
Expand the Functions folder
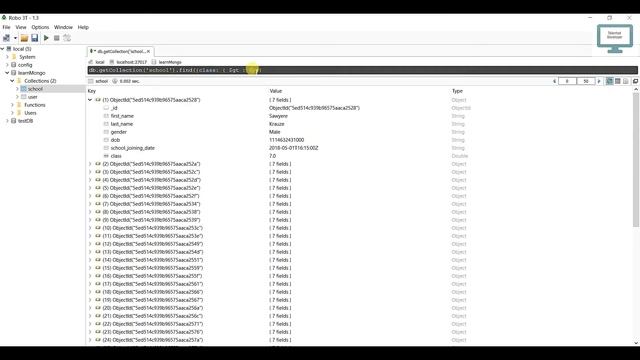(12, 105)
